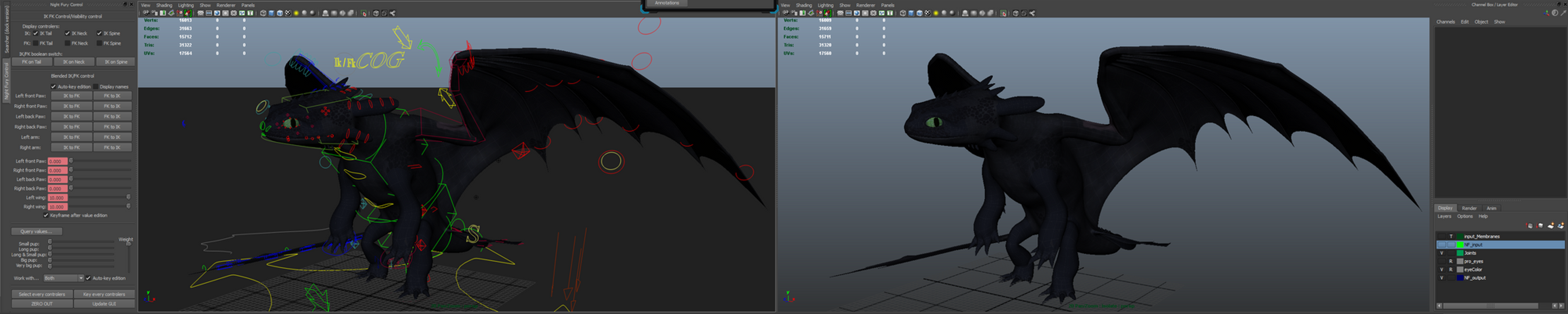Click the Left wing slider handle
Viewport: 1568px width, 314px height.
tap(128, 197)
